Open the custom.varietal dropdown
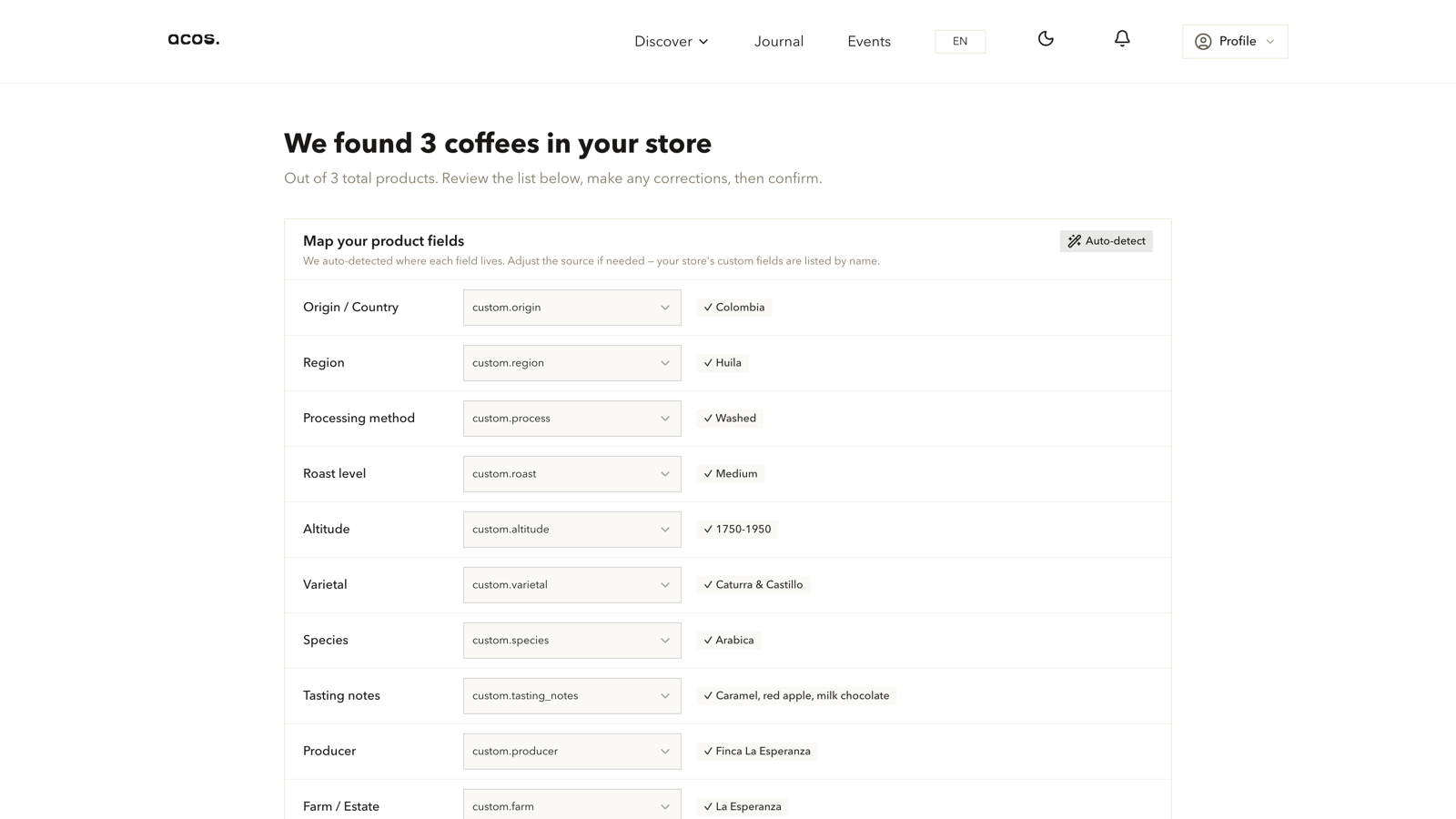The height and width of the screenshot is (819, 1456). click(571, 585)
